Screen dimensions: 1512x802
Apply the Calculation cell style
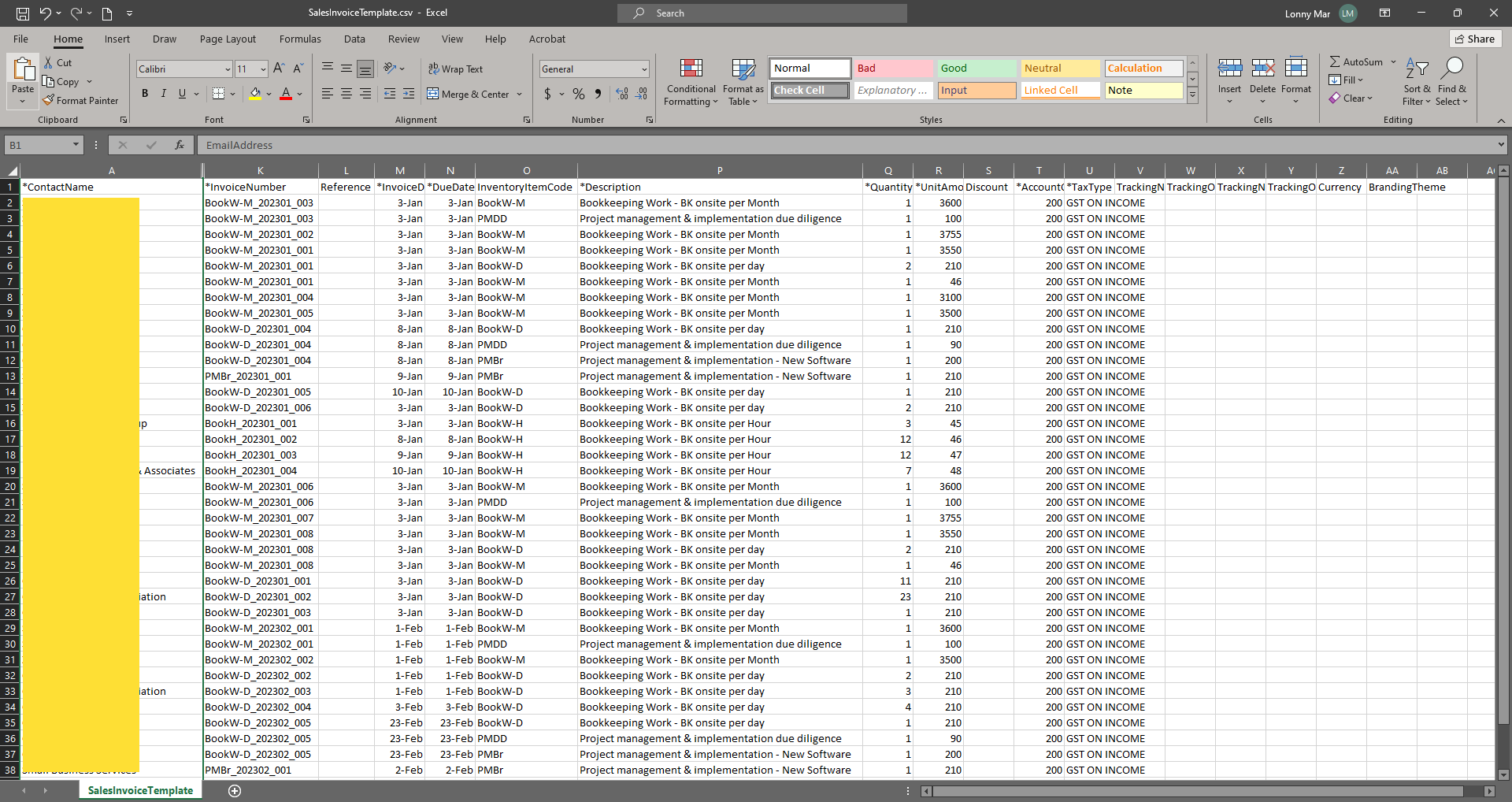1143,69
